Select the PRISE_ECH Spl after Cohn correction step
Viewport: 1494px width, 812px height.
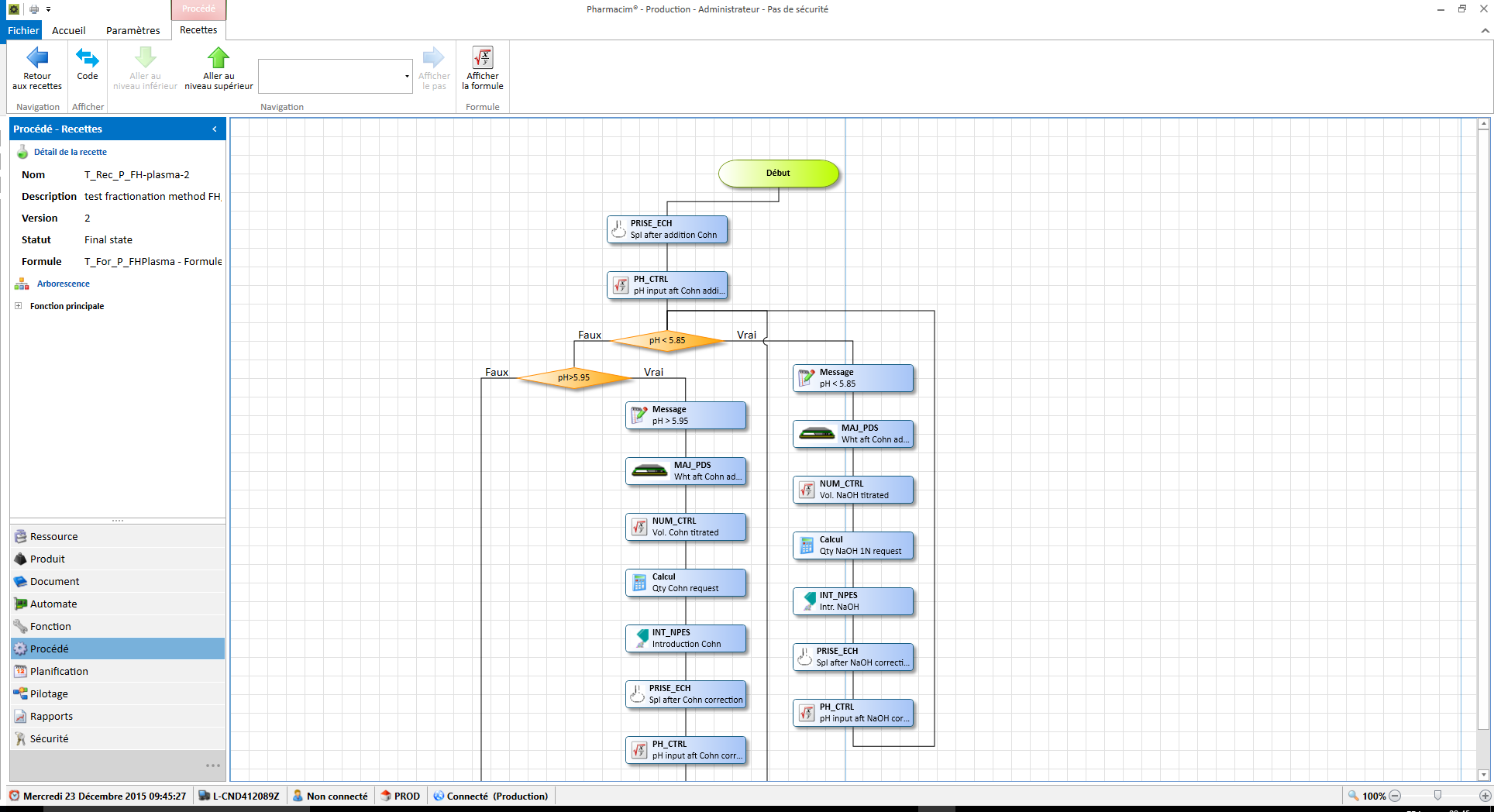(686, 694)
